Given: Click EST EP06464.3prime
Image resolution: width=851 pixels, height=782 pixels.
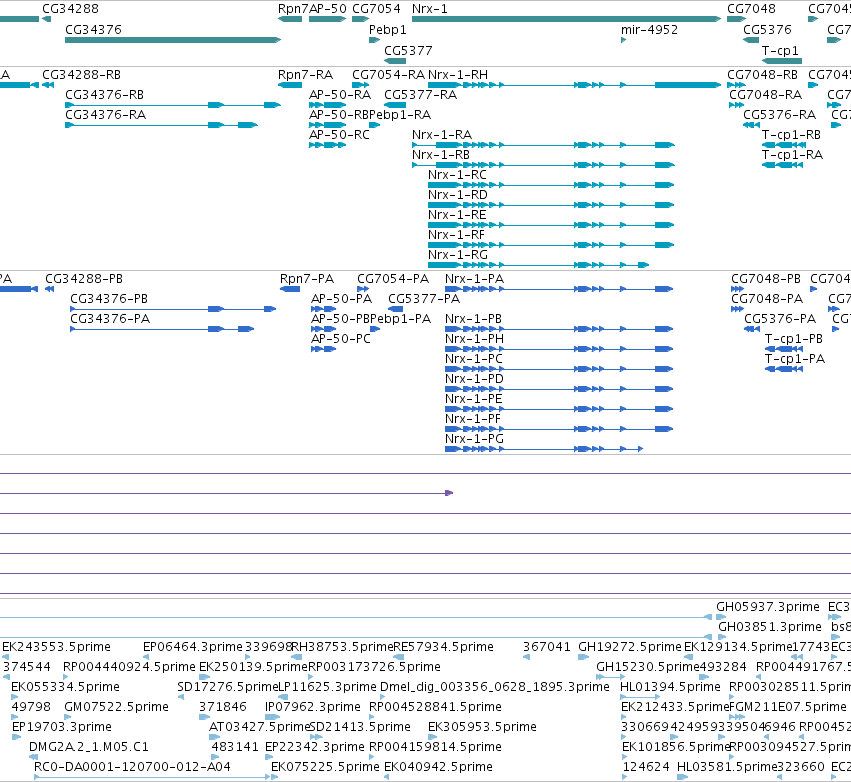Looking at the screenshot, I should [x=193, y=647].
